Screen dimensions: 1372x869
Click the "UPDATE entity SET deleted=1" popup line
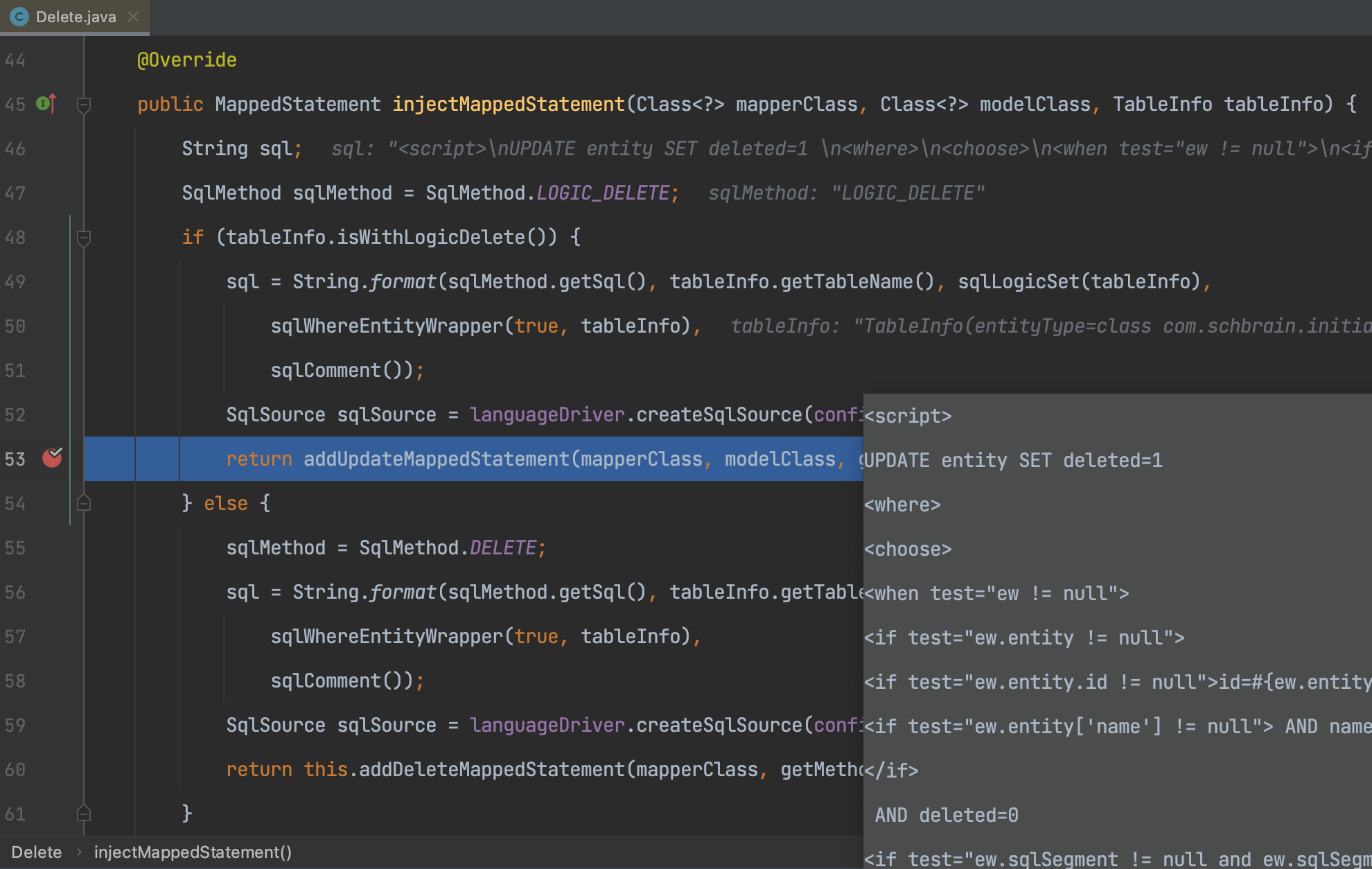click(1013, 460)
